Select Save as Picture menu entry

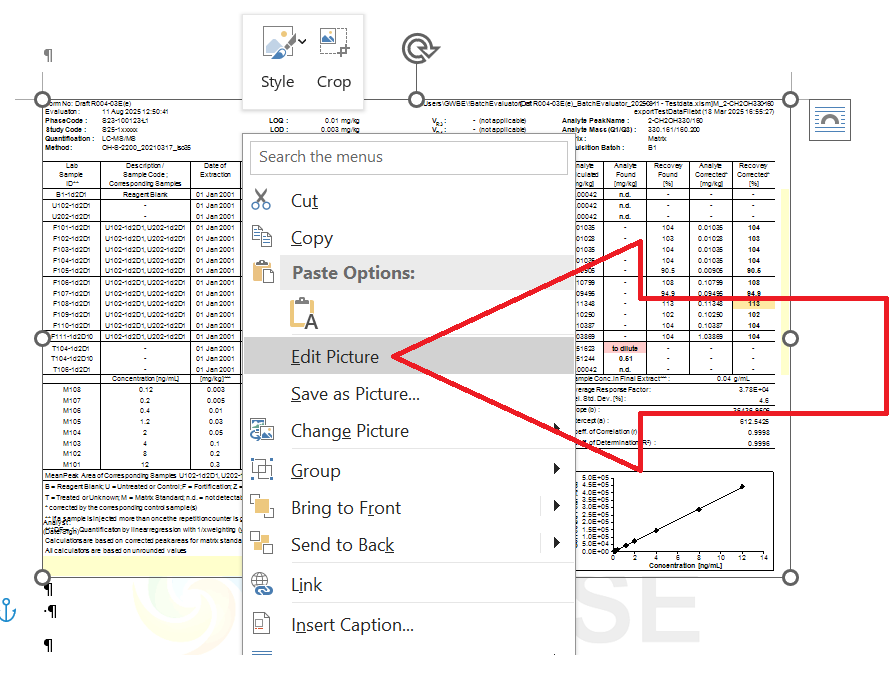click(355, 394)
